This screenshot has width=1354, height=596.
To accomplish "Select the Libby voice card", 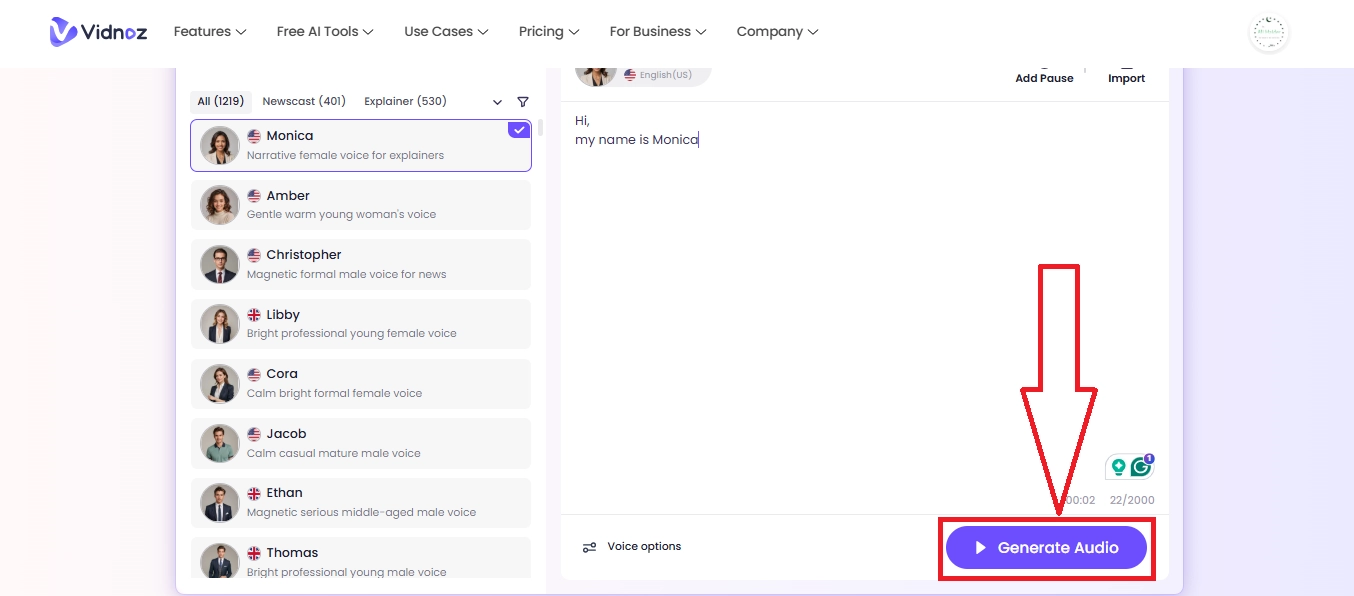I will click(360, 324).
